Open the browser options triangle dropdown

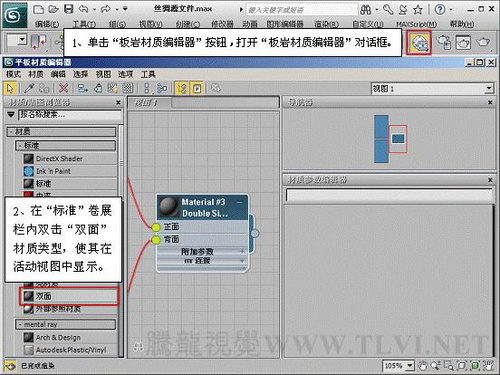(11, 115)
